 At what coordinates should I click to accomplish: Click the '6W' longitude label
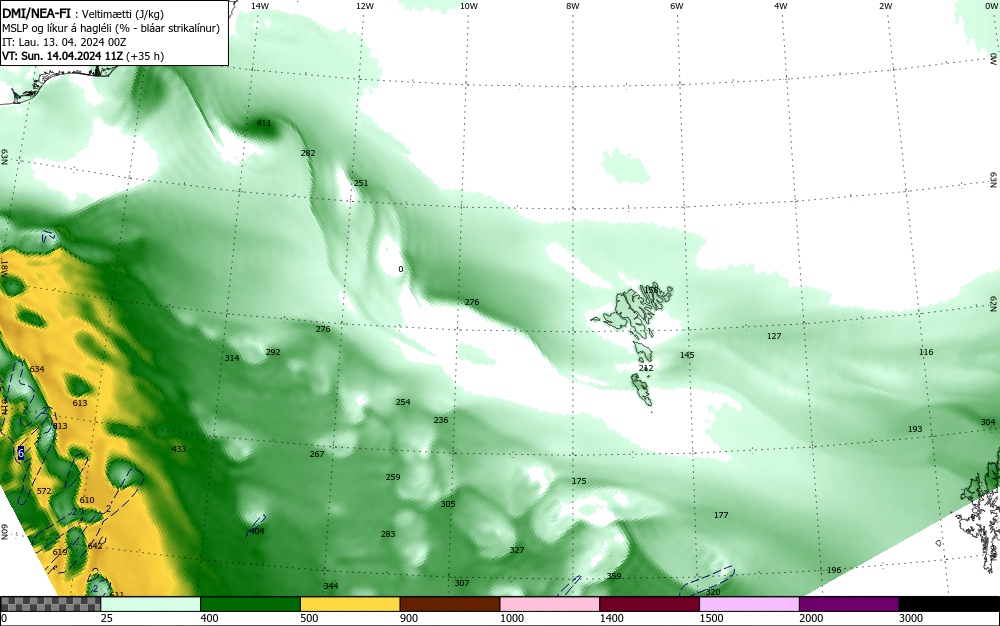pos(677,6)
